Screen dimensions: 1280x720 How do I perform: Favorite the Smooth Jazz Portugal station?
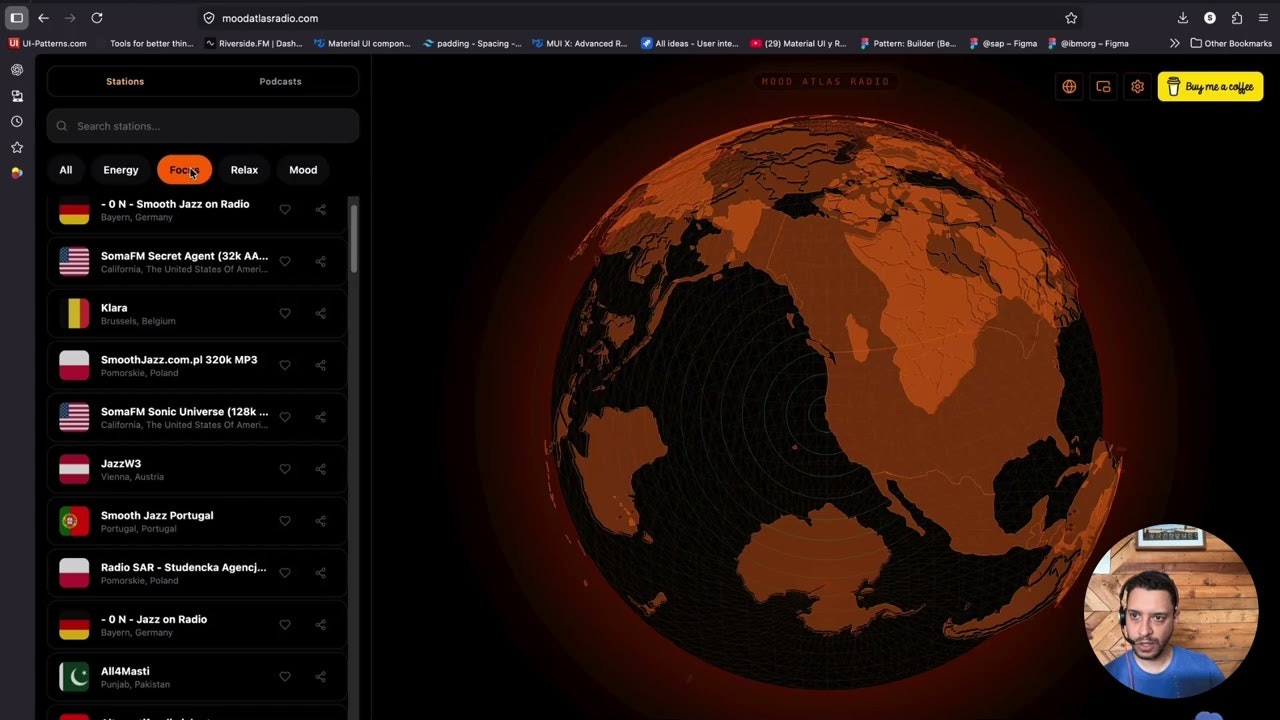(x=285, y=521)
